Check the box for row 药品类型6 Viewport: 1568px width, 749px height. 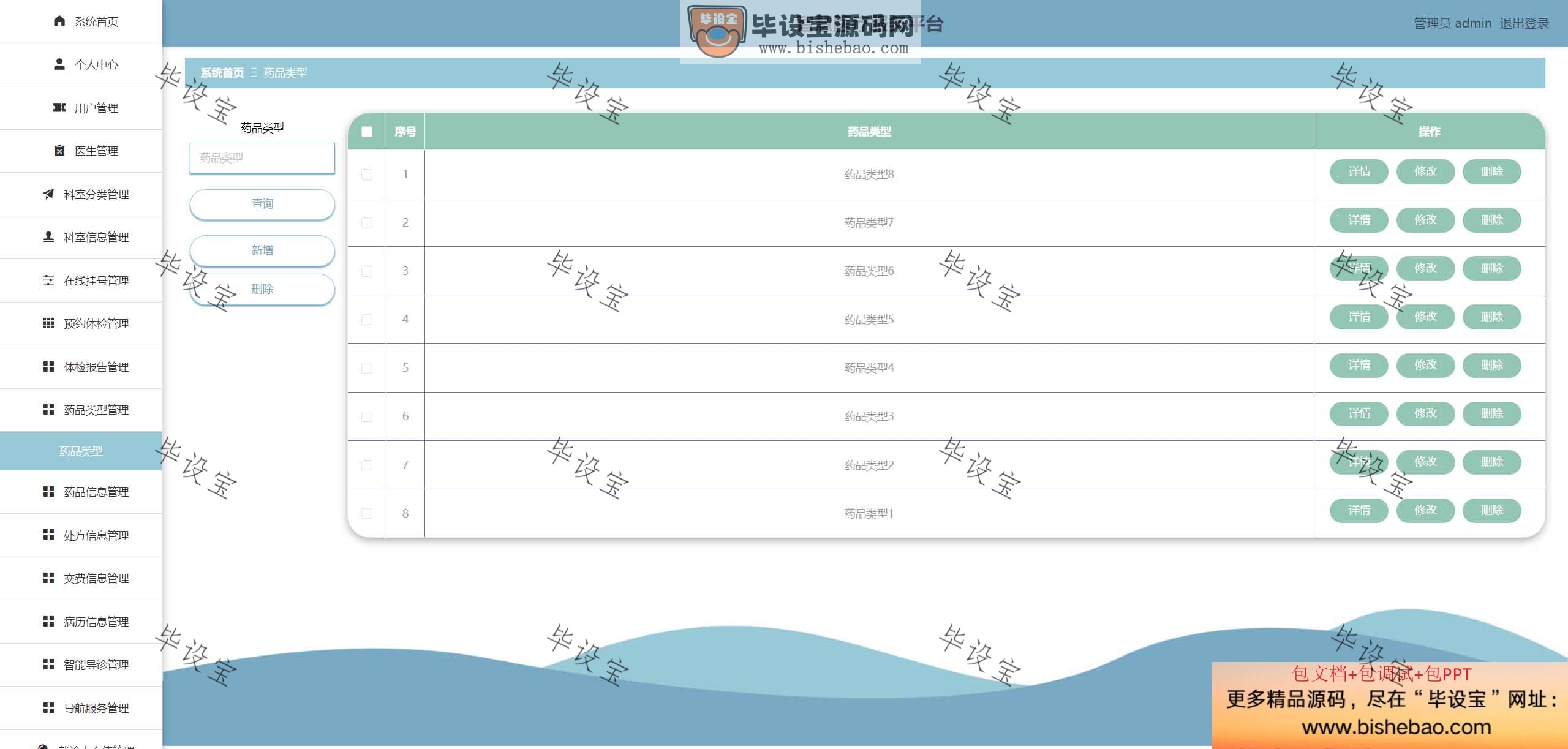pyautogui.click(x=367, y=271)
